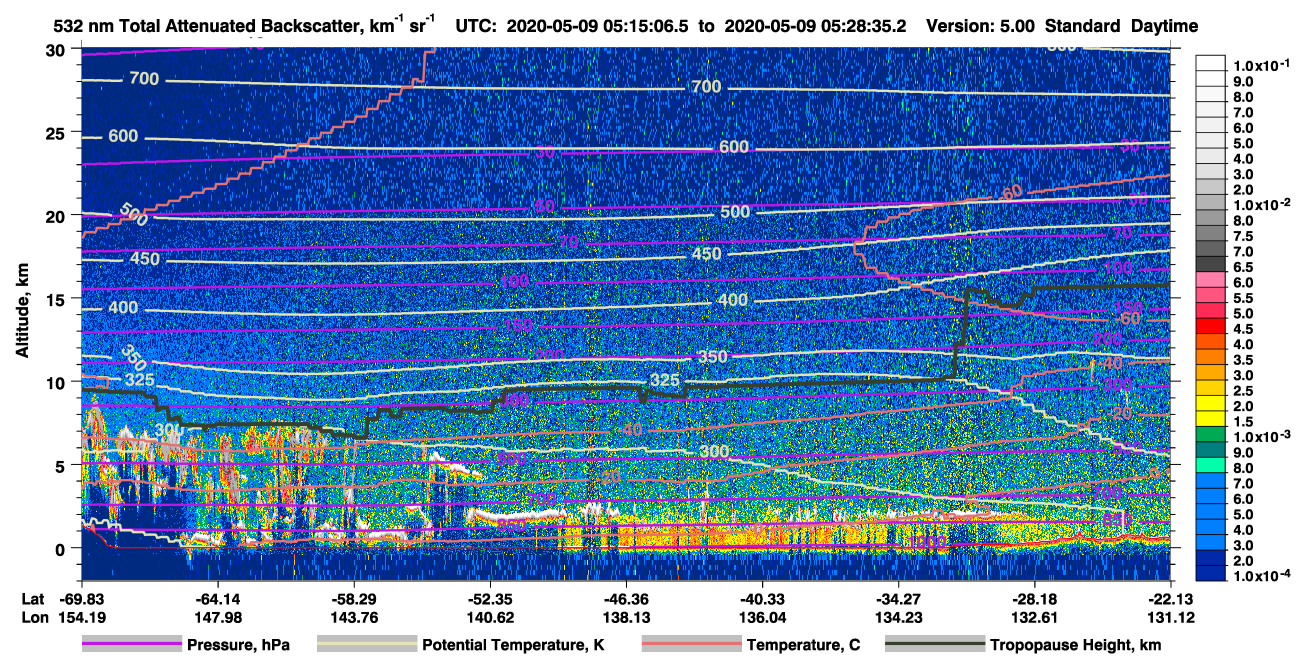Click the color bar label 4.5
Viewport: 1300px width, 667px height.
tap(1244, 329)
